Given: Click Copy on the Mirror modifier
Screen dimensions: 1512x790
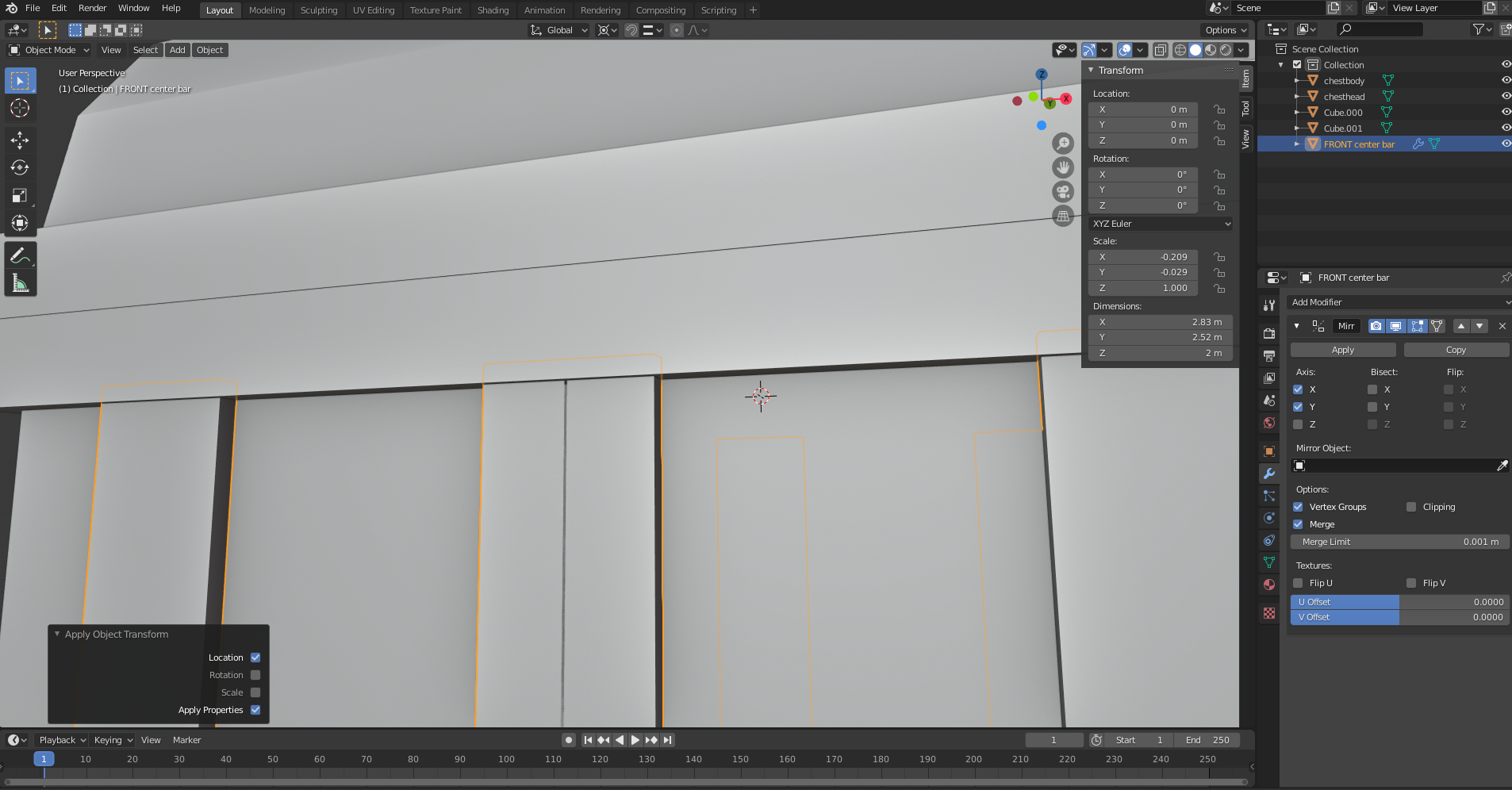Looking at the screenshot, I should [1456, 350].
